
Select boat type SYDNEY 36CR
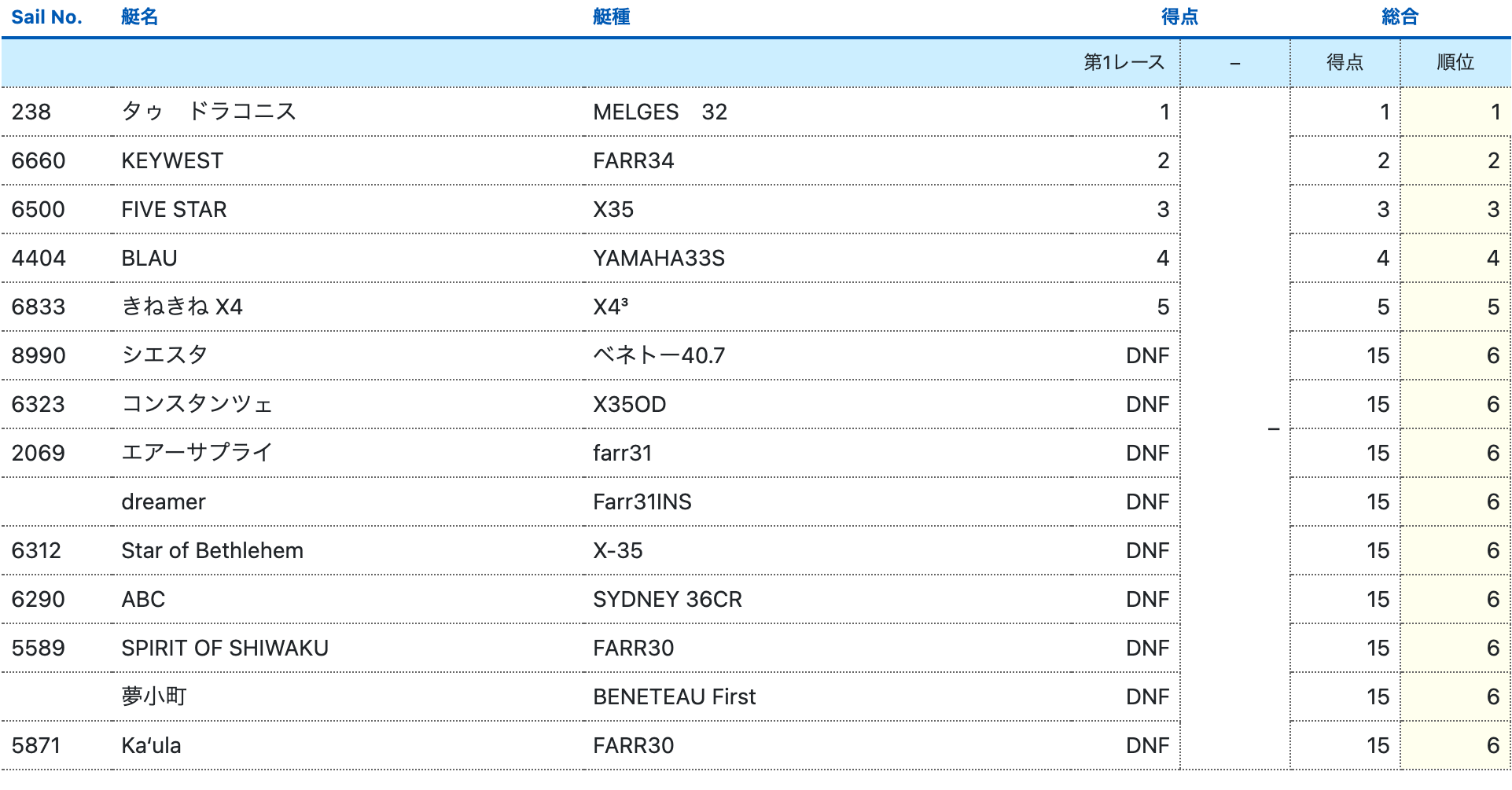[x=667, y=600]
